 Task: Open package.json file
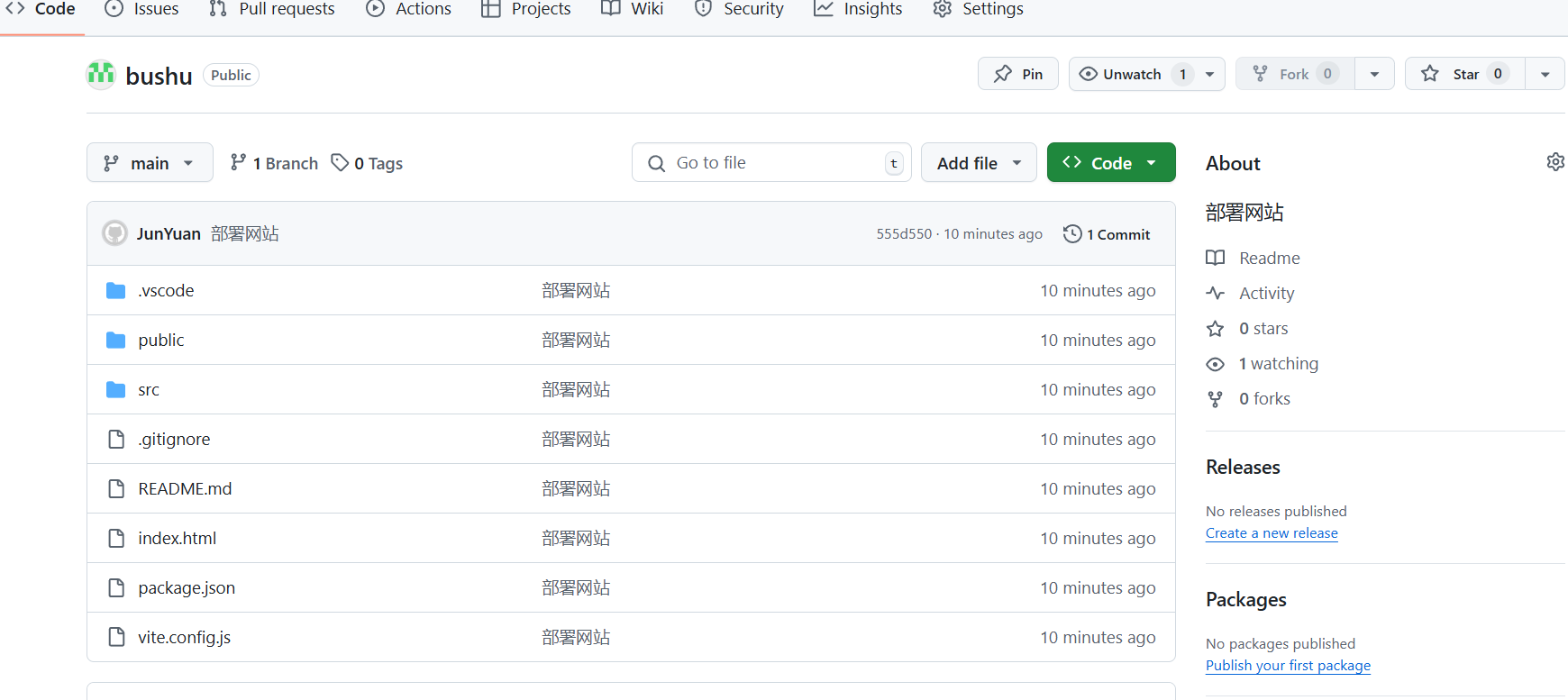pyautogui.click(x=187, y=587)
